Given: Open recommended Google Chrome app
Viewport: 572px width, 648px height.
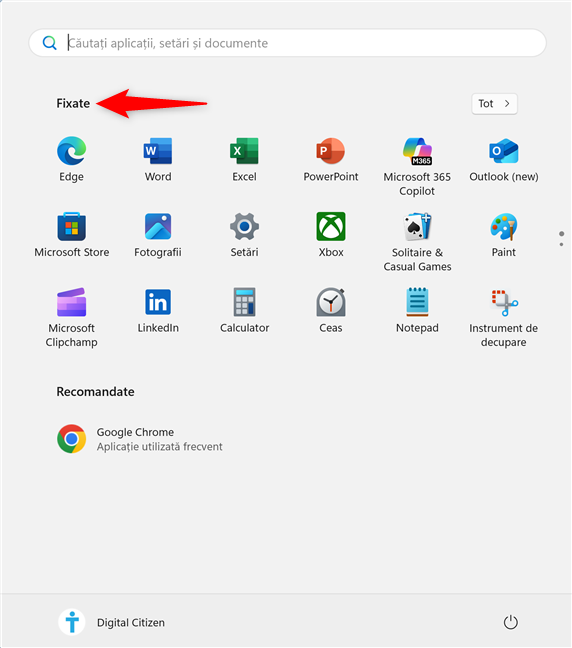Looking at the screenshot, I should pyautogui.click(x=140, y=439).
